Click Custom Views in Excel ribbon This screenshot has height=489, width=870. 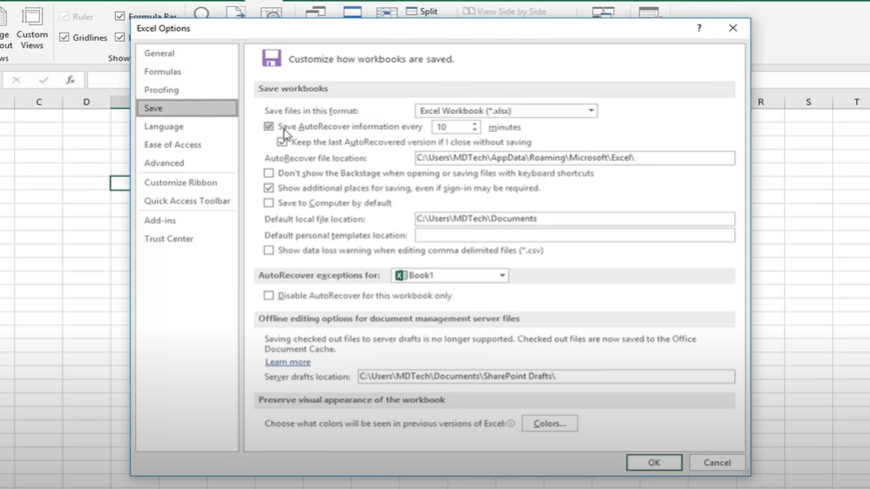(x=32, y=28)
